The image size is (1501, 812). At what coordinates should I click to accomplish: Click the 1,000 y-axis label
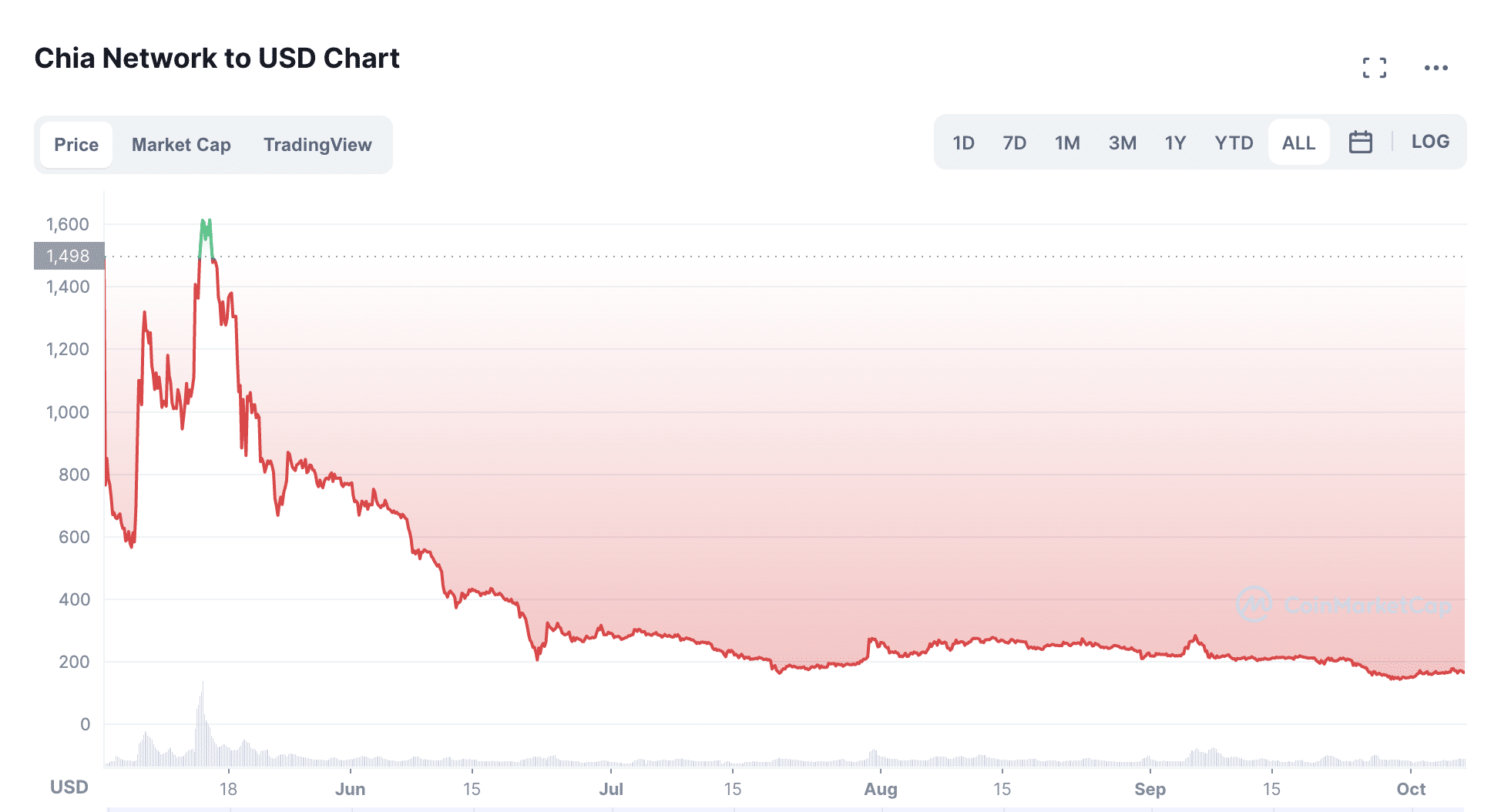pyautogui.click(x=68, y=412)
